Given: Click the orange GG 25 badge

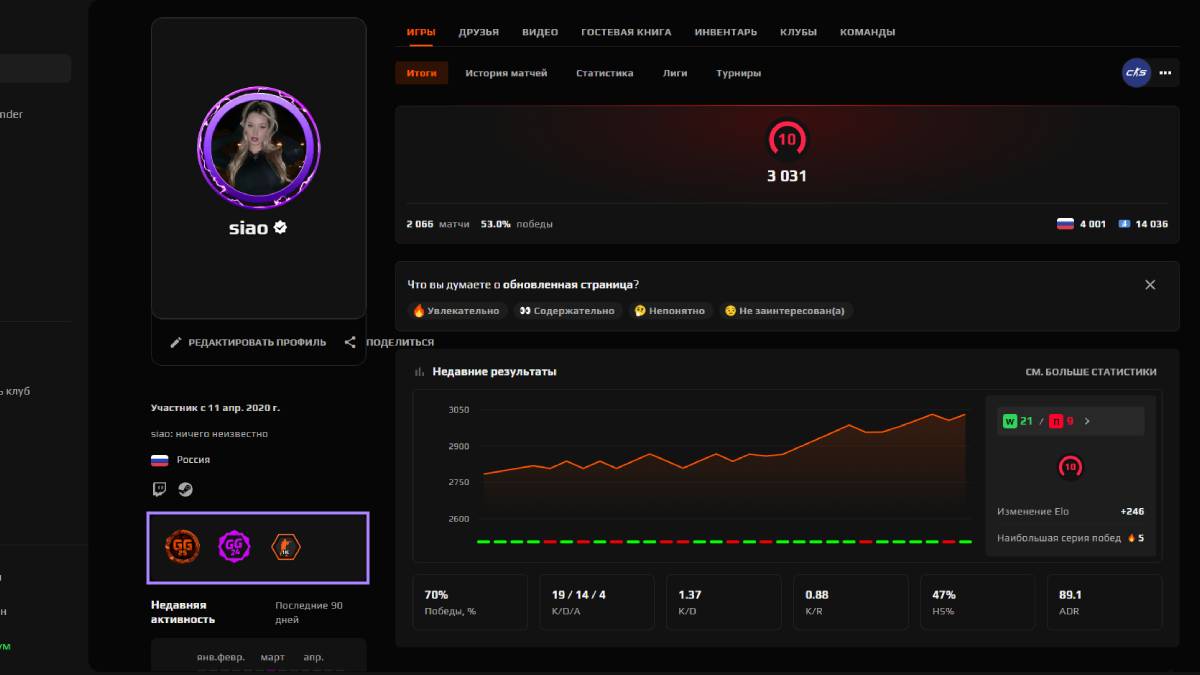Looking at the screenshot, I should coord(182,546).
